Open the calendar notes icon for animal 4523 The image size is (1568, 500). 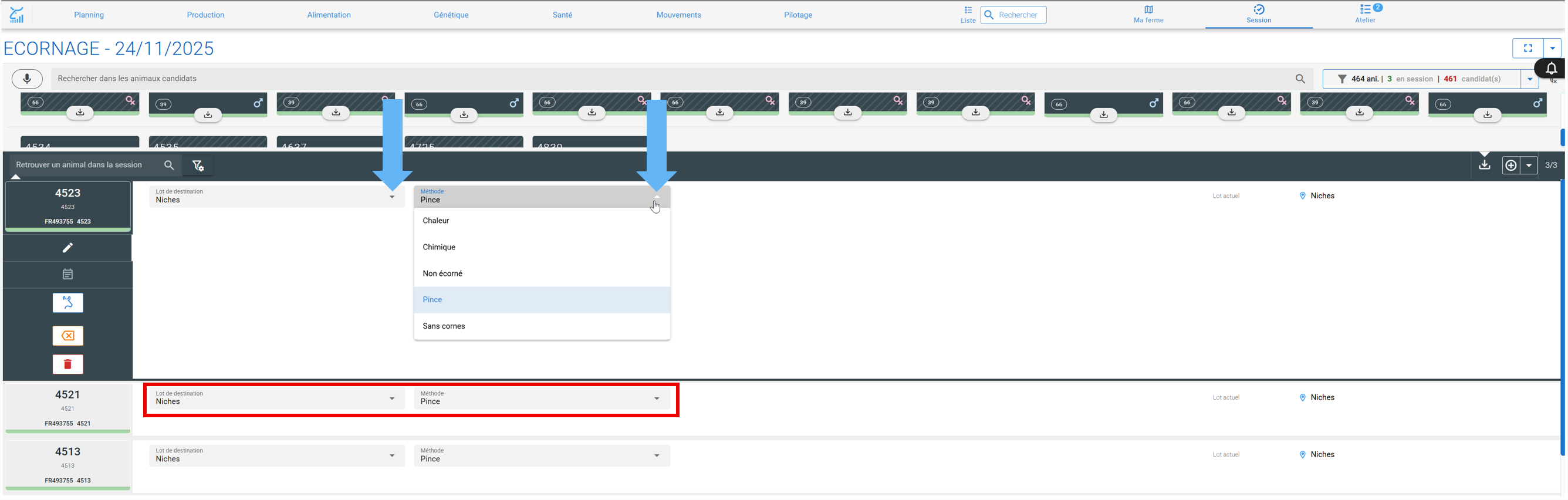click(x=67, y=274)
